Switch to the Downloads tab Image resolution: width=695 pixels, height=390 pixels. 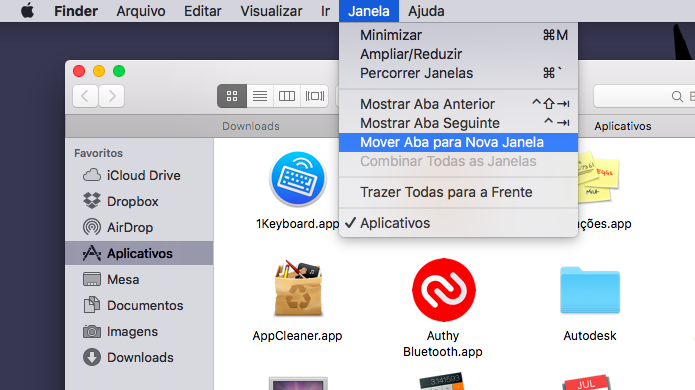click(250, 126)
